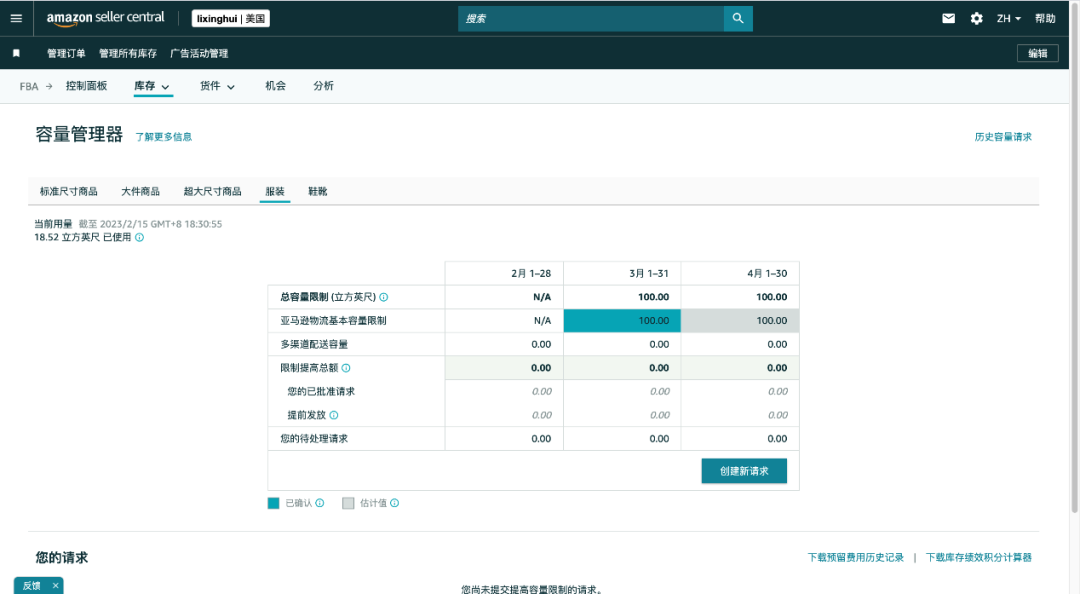Click info icon beside 提前发放
This screenshot has width=1080, height=594.
pos(334,415)
